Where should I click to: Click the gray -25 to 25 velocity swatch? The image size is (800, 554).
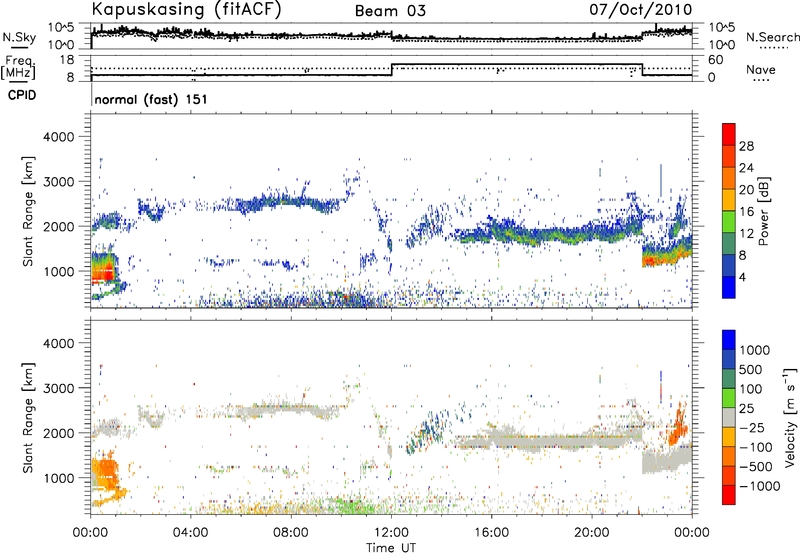729,418
